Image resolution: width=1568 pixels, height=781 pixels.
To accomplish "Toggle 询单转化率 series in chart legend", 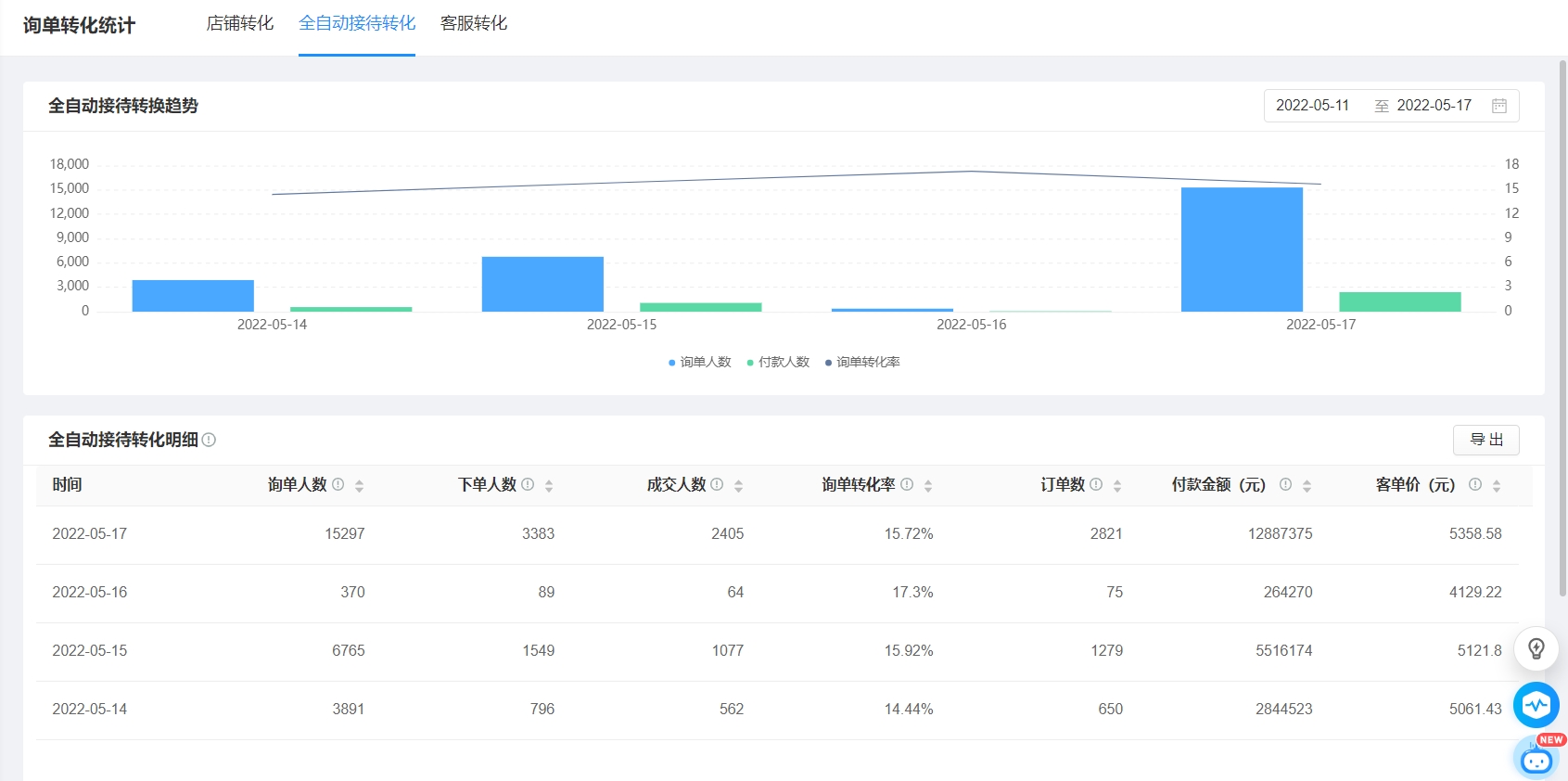I will (862, 362).
